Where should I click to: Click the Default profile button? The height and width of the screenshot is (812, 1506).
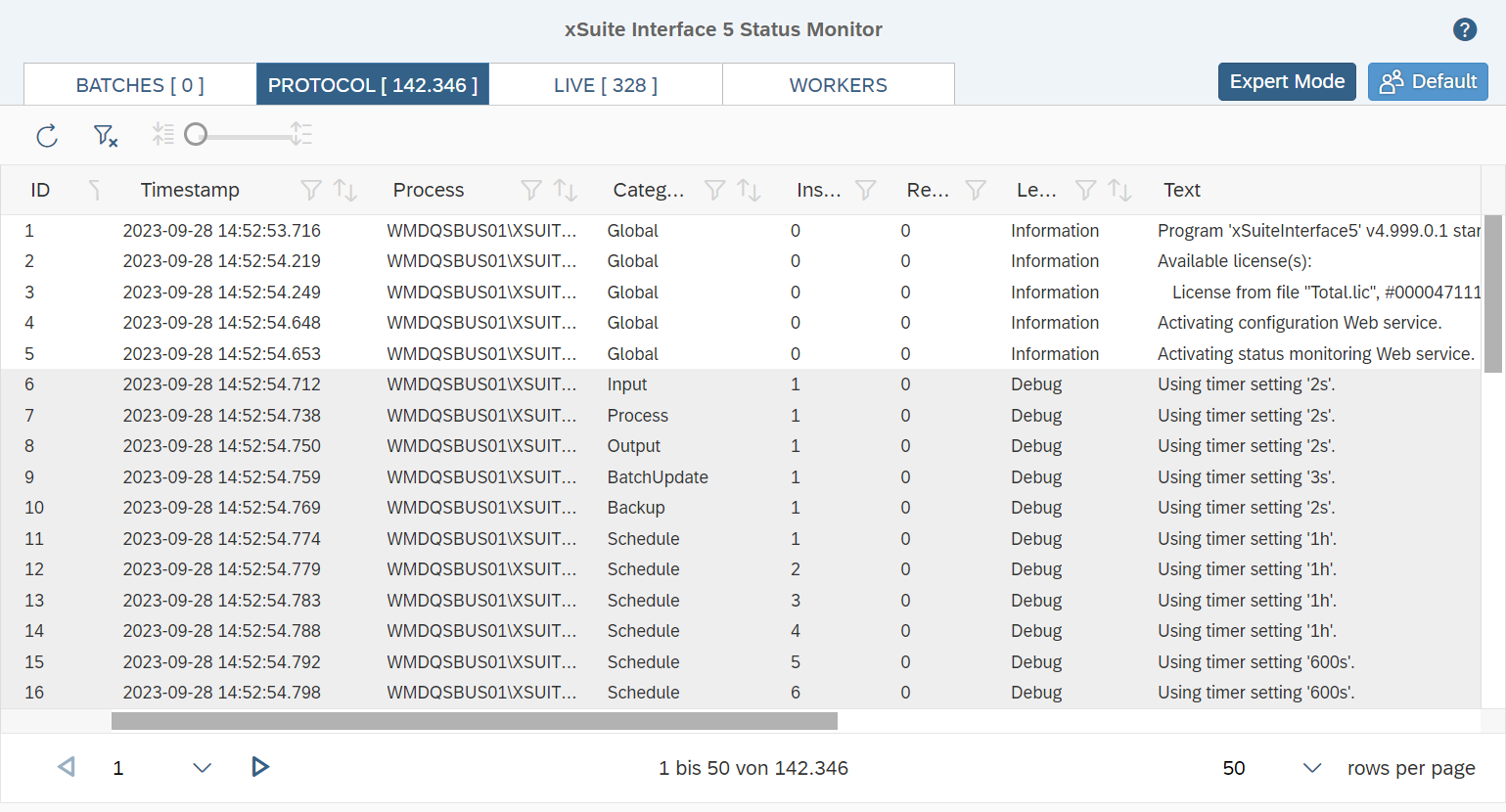pyautogui.click(x=1428, y=81)
